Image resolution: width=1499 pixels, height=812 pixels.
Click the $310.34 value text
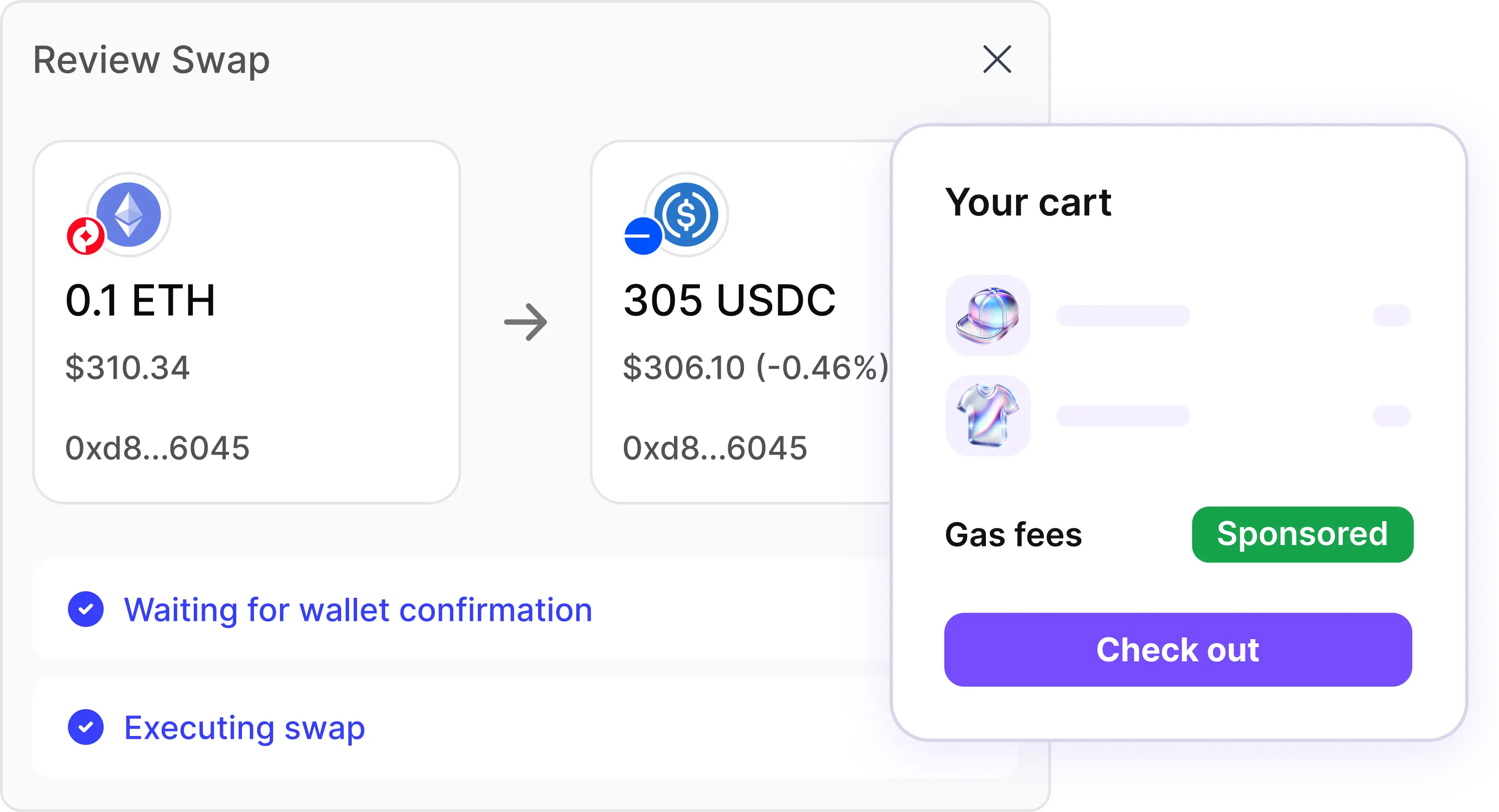(127, 368)
